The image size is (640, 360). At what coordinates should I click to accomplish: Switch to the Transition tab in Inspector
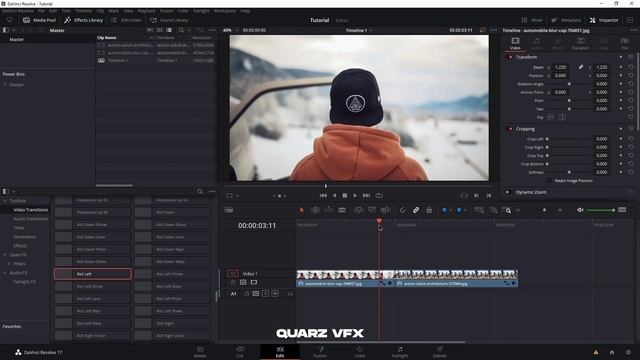(580, 43)
